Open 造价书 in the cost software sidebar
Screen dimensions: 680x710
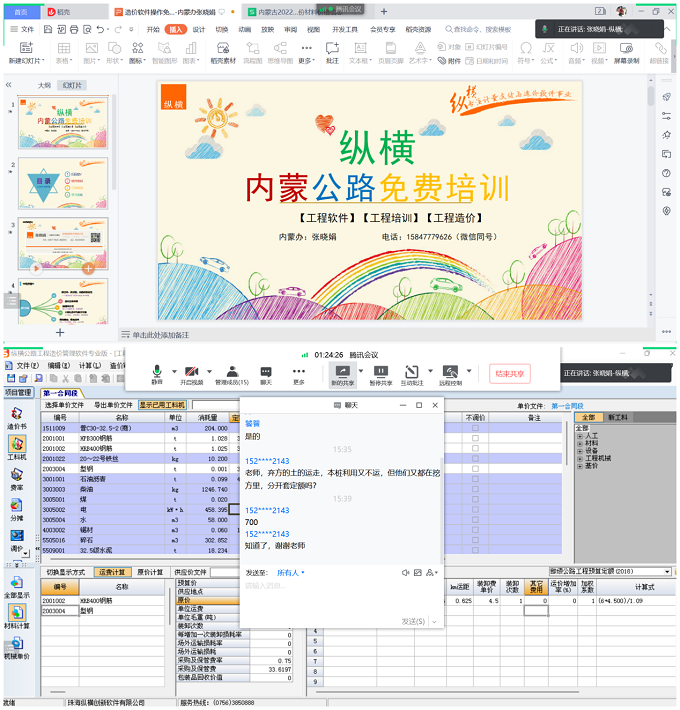tap(17, 418)
